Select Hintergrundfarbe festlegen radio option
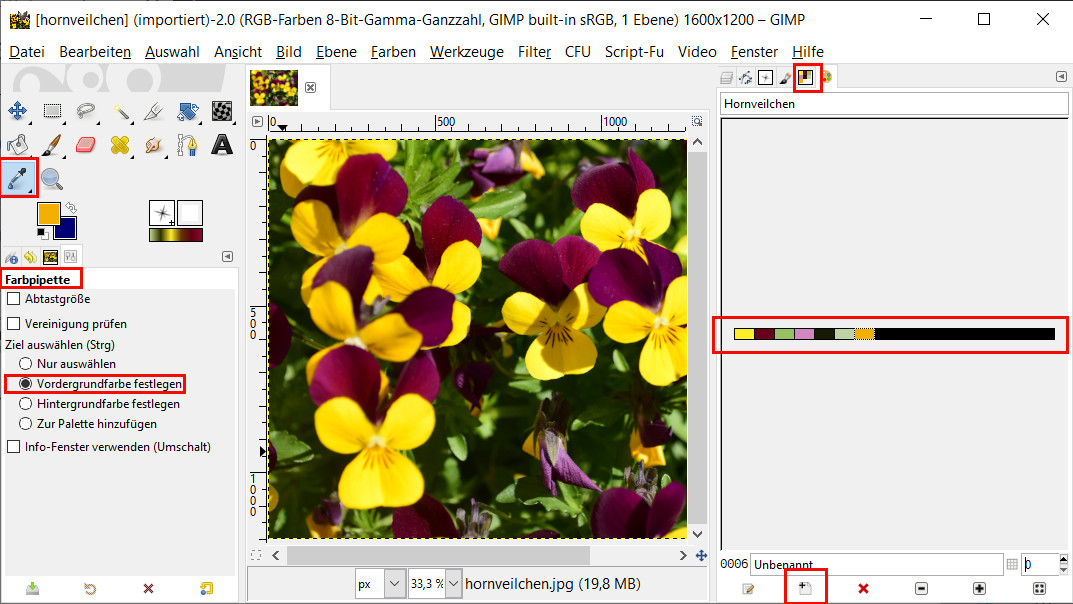This screenshot has height=604, width=1073. pos(25,404)
